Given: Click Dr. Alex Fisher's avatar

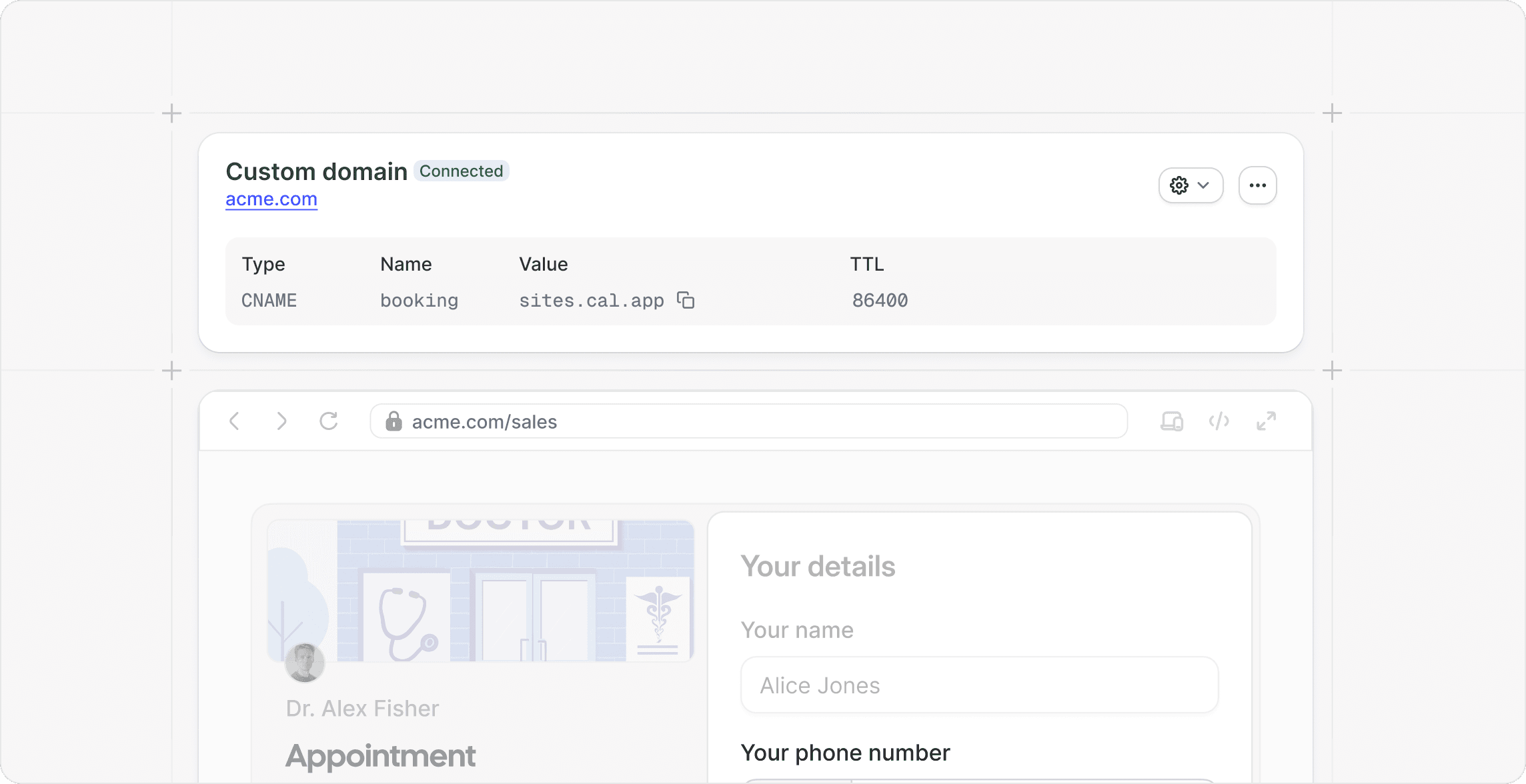Looking at the screenshot, I should pyautogui.click(x=305, y=663).
